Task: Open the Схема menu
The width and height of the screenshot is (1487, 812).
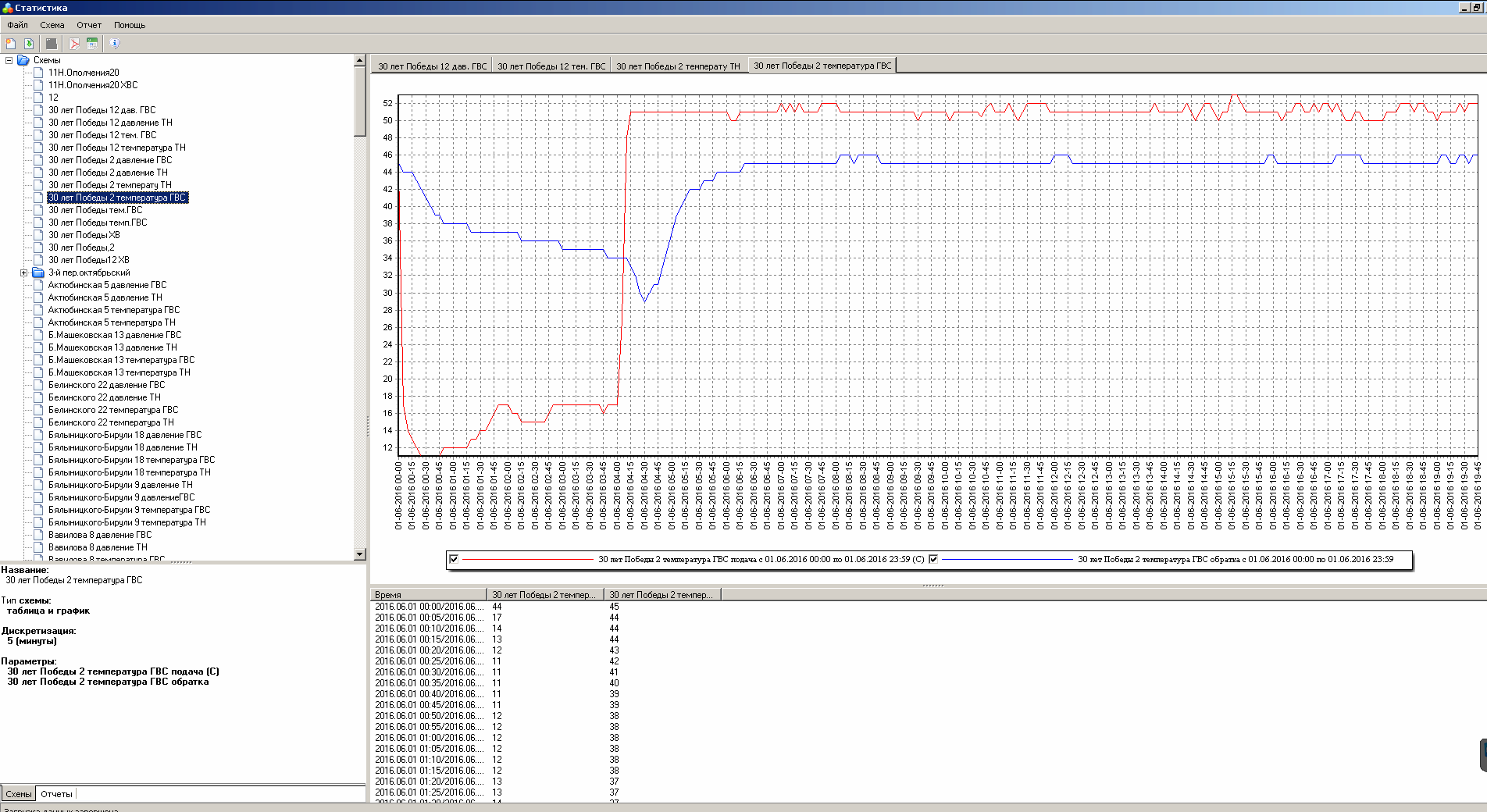Action: coord(52,25)
